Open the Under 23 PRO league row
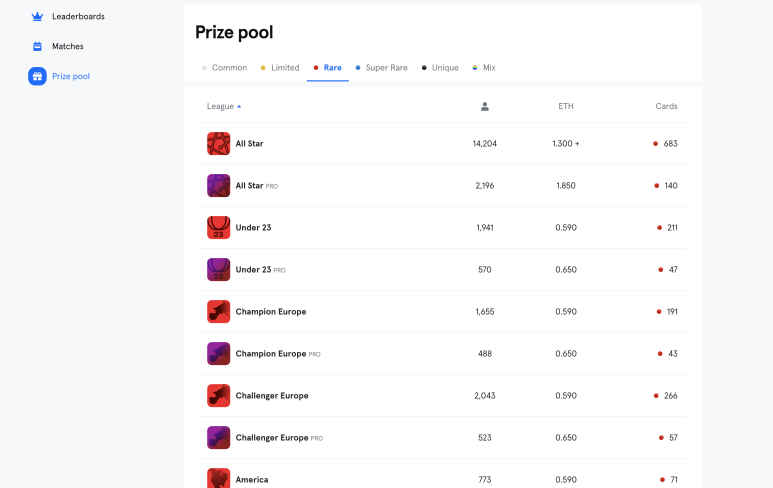The image size is (773, 488). pyautogui.click(x=442, y=270)
